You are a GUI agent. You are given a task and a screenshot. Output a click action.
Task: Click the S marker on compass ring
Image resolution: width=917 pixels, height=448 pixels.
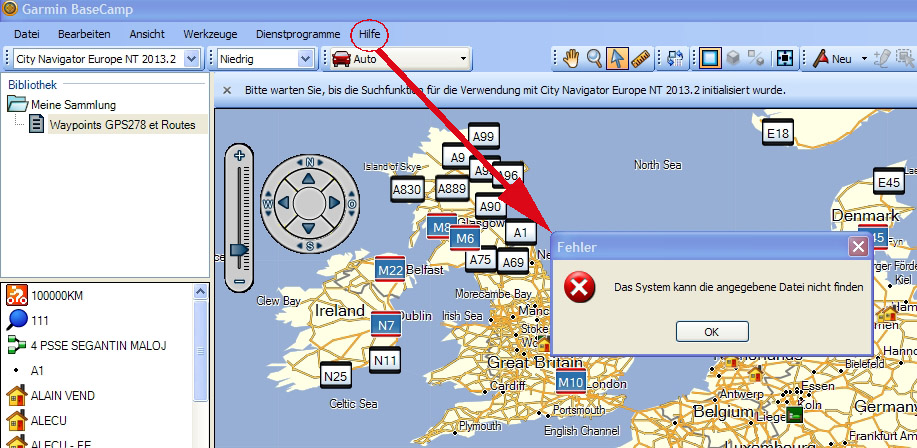(309, 246)
